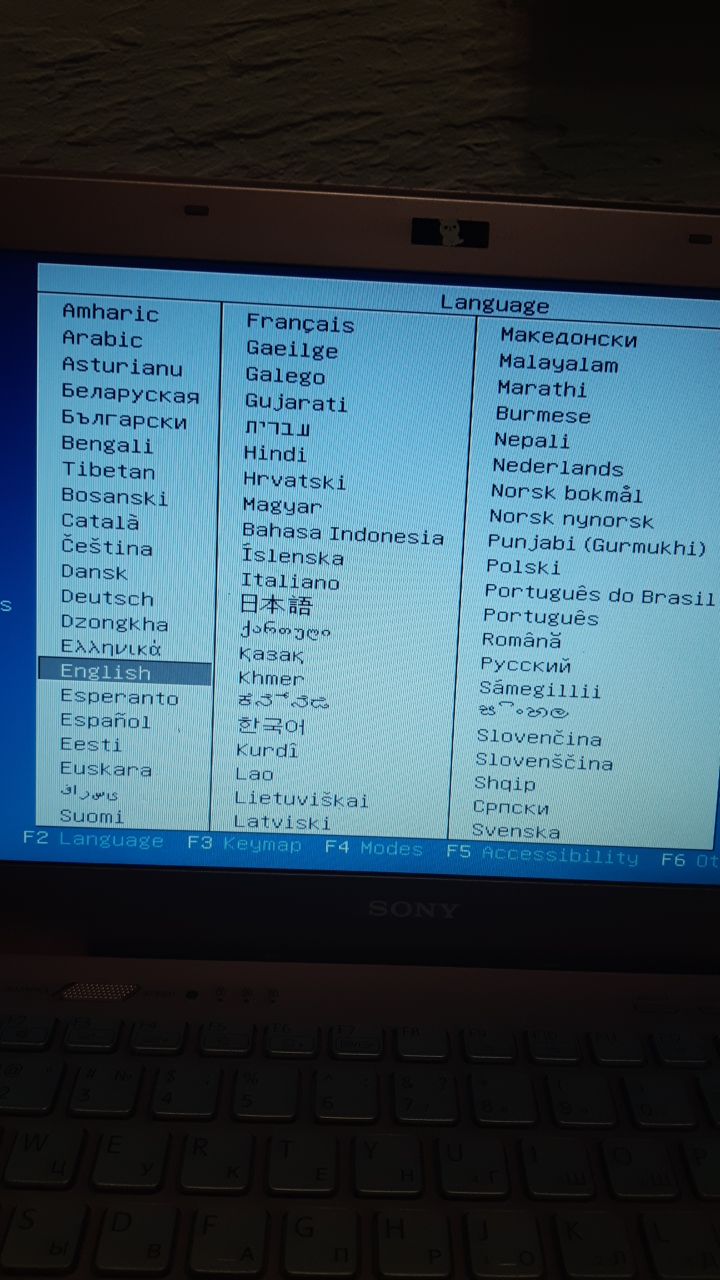Choose Български language

(x=124, y=420)
